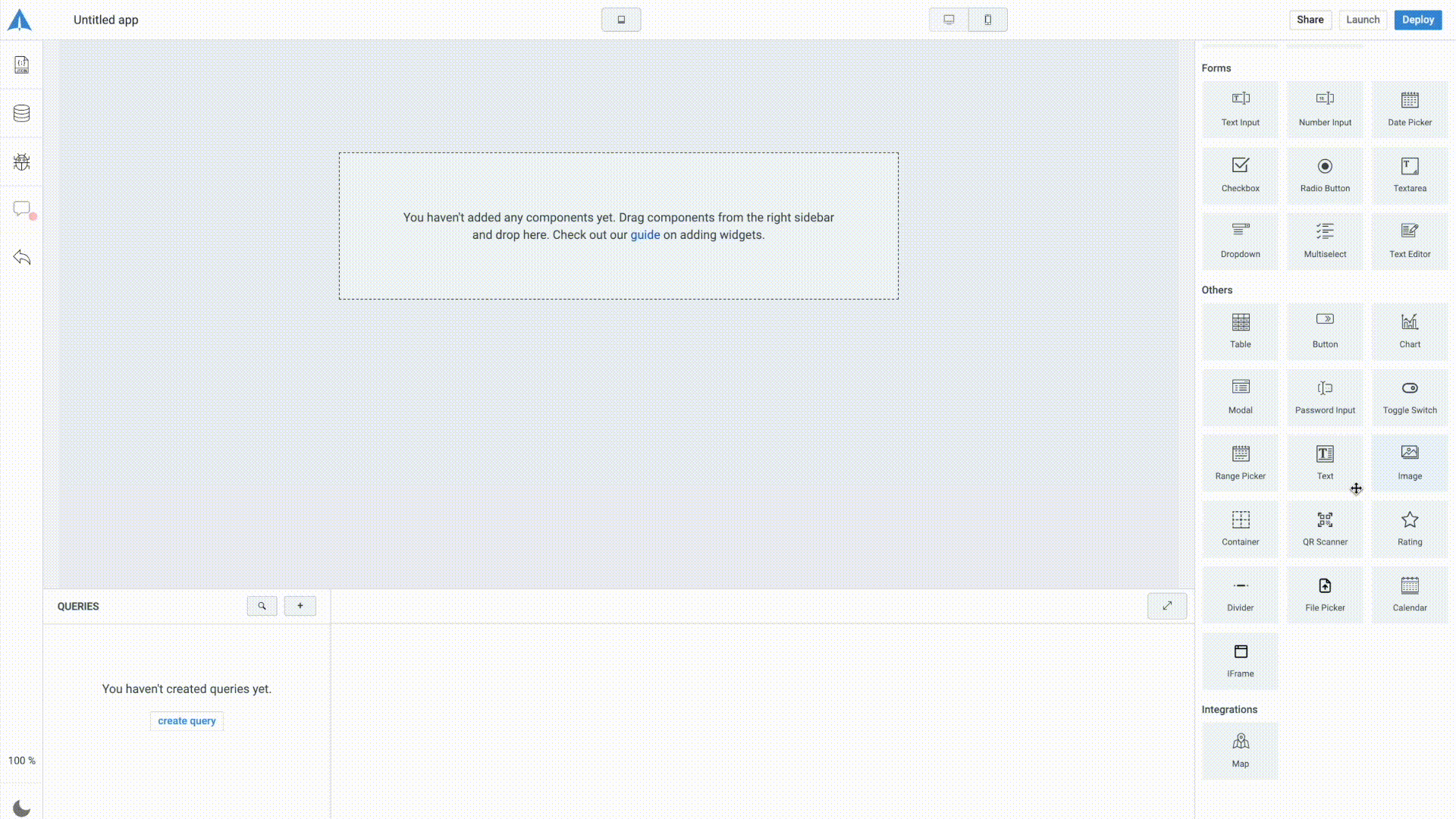Select the Dropdown widget
Image resolution: width=1456 pixels, height=819 pixels.
click(1240, 240)
